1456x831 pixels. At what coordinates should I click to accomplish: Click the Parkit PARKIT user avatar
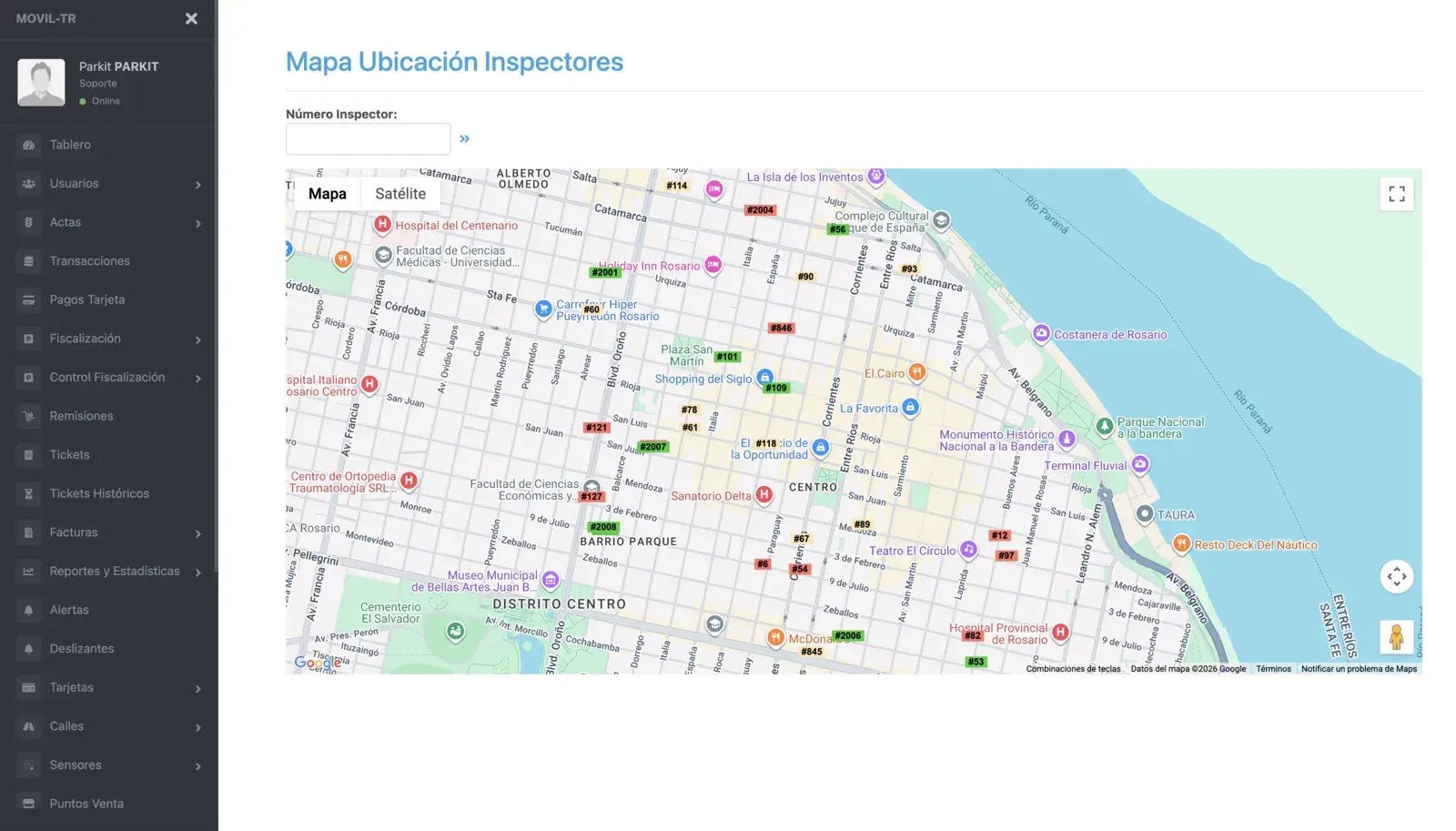pyautogui.click(x=41, y=83)
